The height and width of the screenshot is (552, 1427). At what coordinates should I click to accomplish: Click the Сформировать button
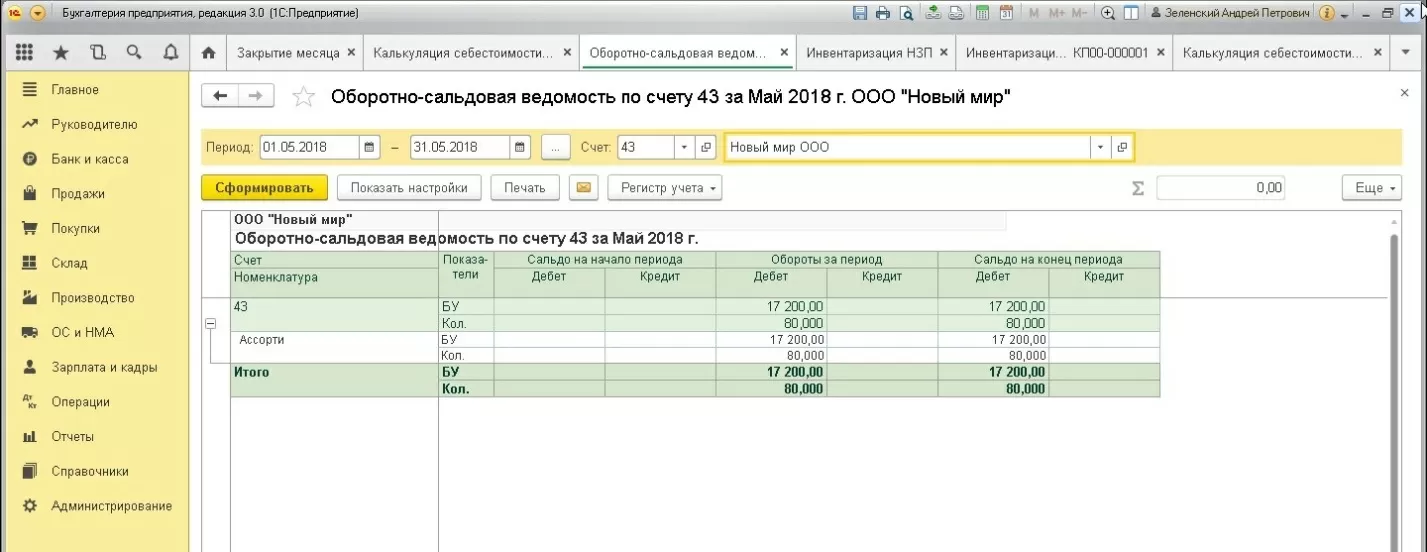pyautogui.click(x=264, y=187)
